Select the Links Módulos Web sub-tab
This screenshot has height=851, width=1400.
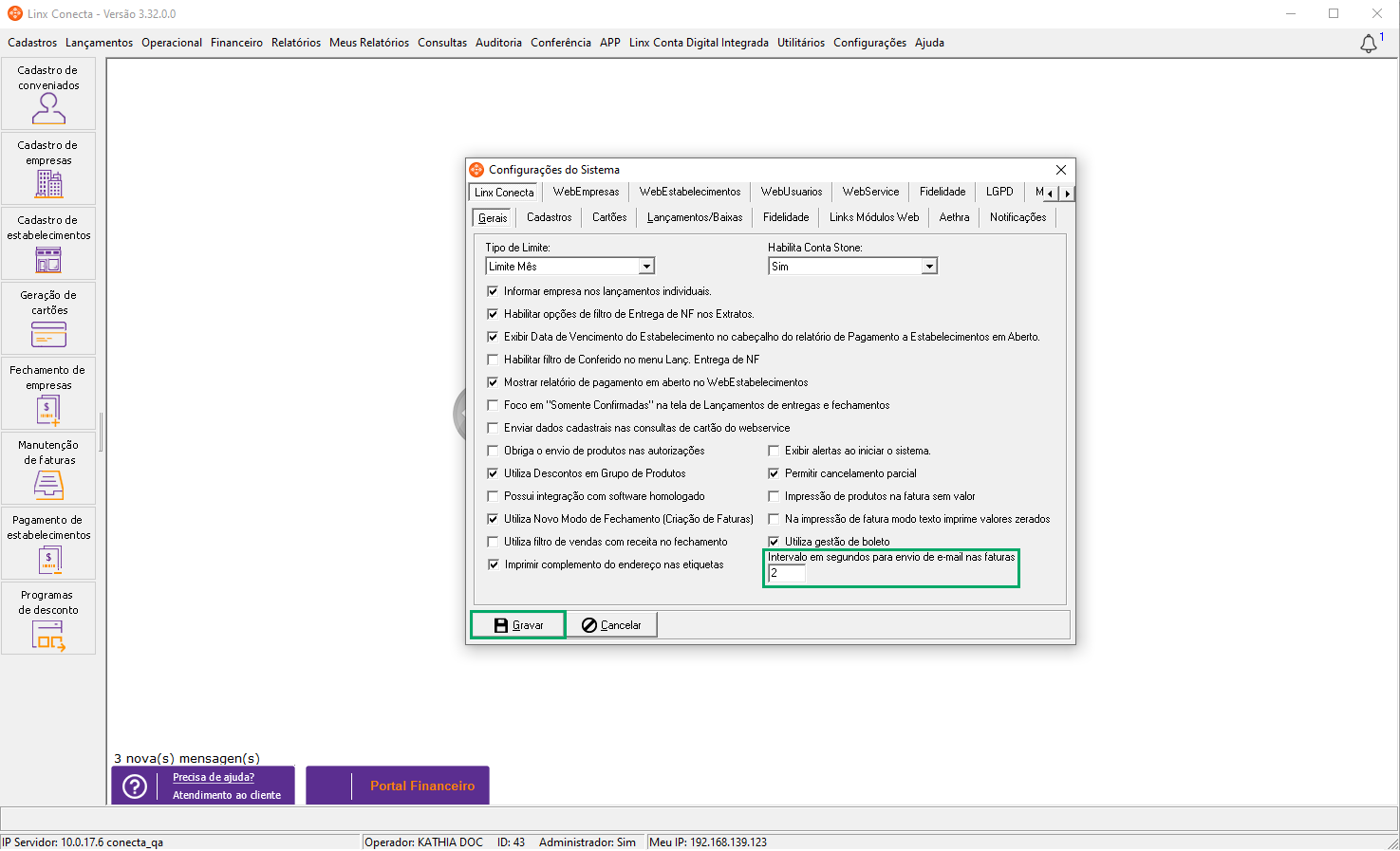(874, 217)
